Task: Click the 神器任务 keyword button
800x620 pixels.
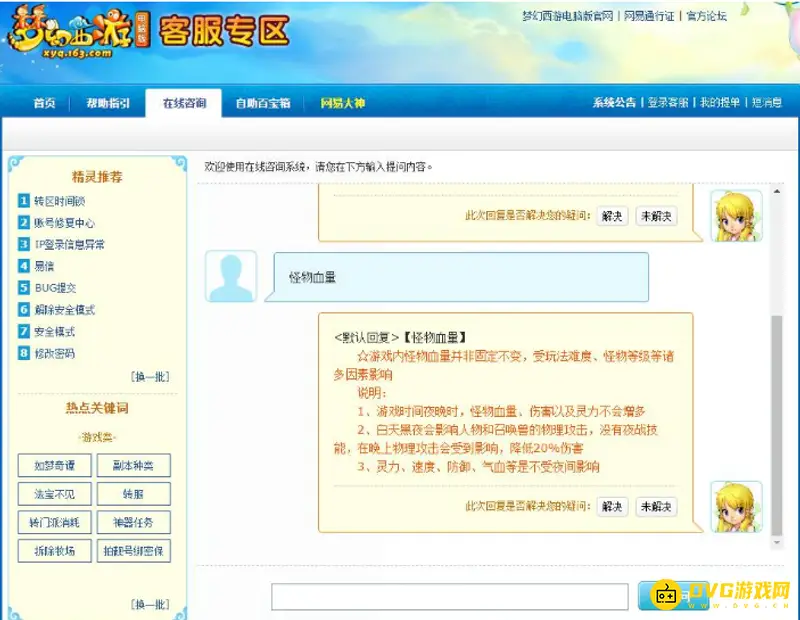Action: [134, 523]
